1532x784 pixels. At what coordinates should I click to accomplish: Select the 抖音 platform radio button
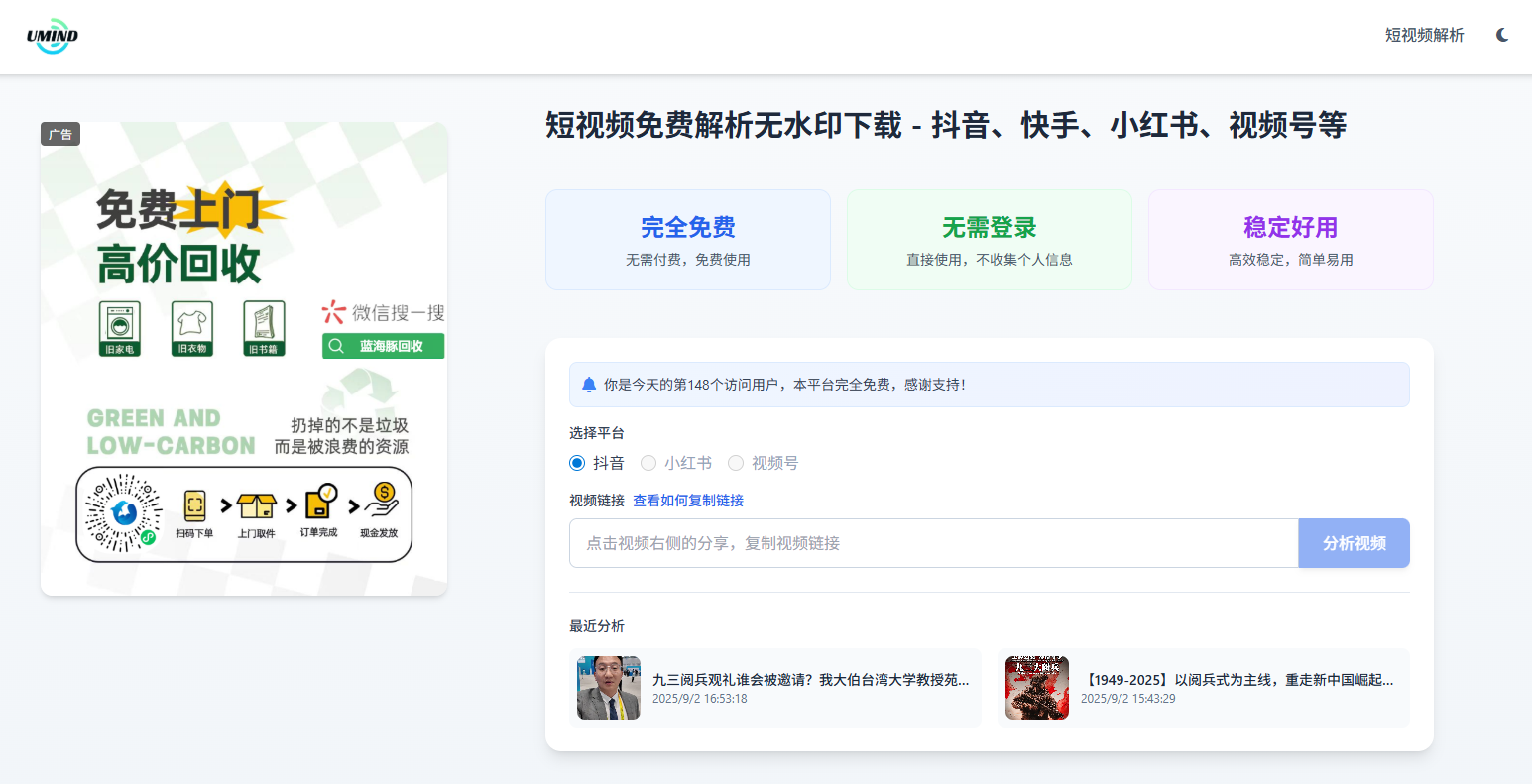(577, 463)
